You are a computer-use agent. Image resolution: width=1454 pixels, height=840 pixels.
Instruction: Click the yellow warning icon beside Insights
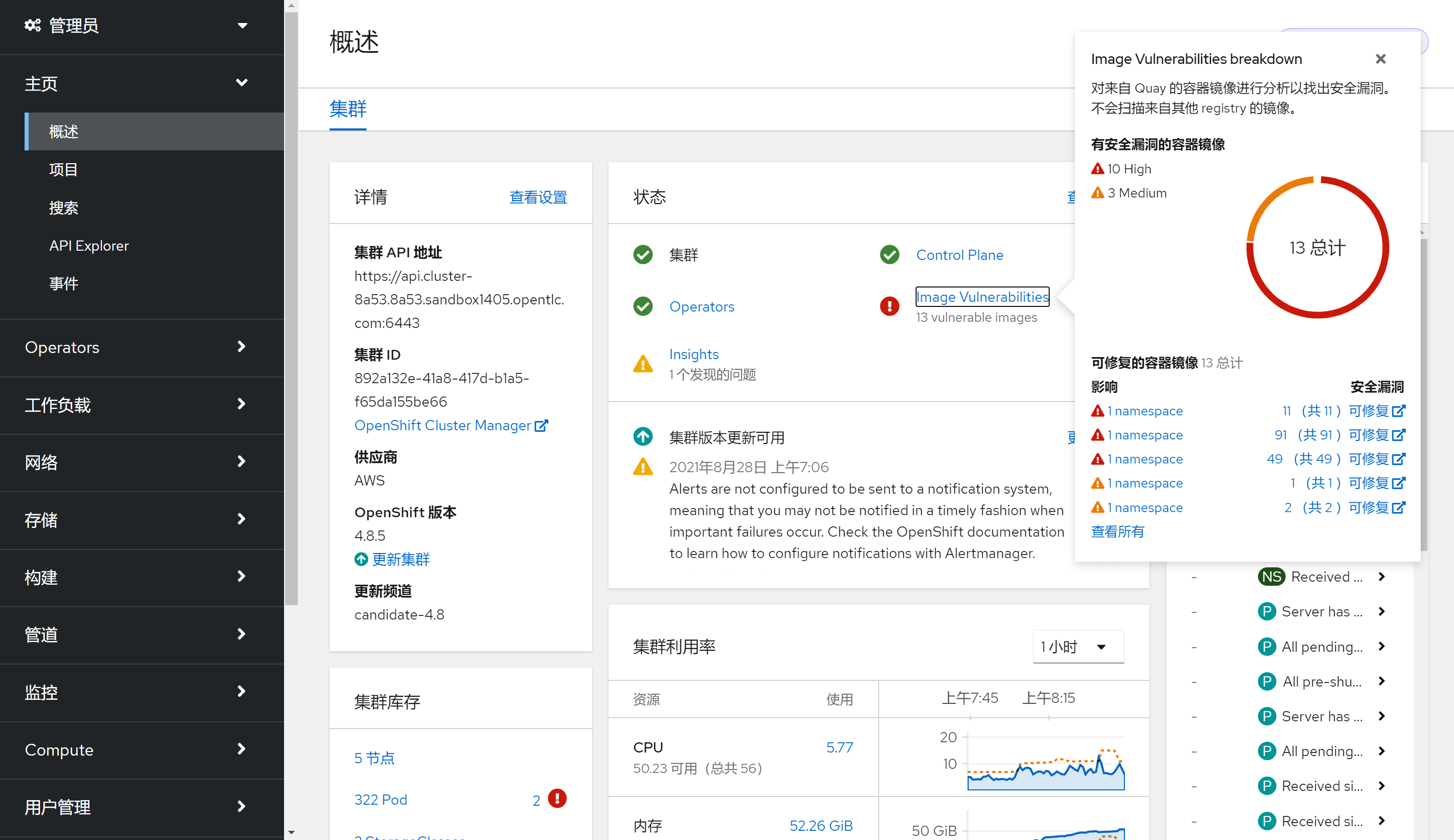(643, 364)
